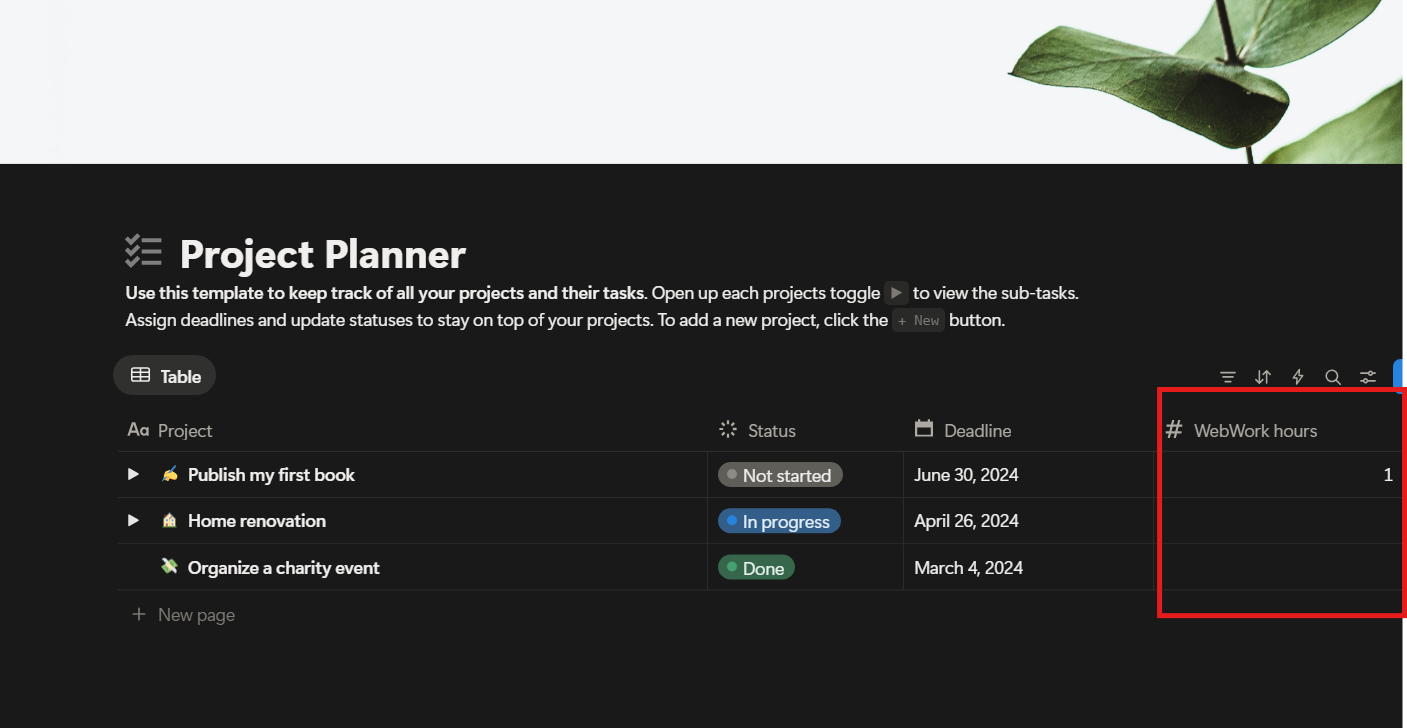Click the Project Planner checklist page icon
This screenshot has height=728, width=1407.
144,252
